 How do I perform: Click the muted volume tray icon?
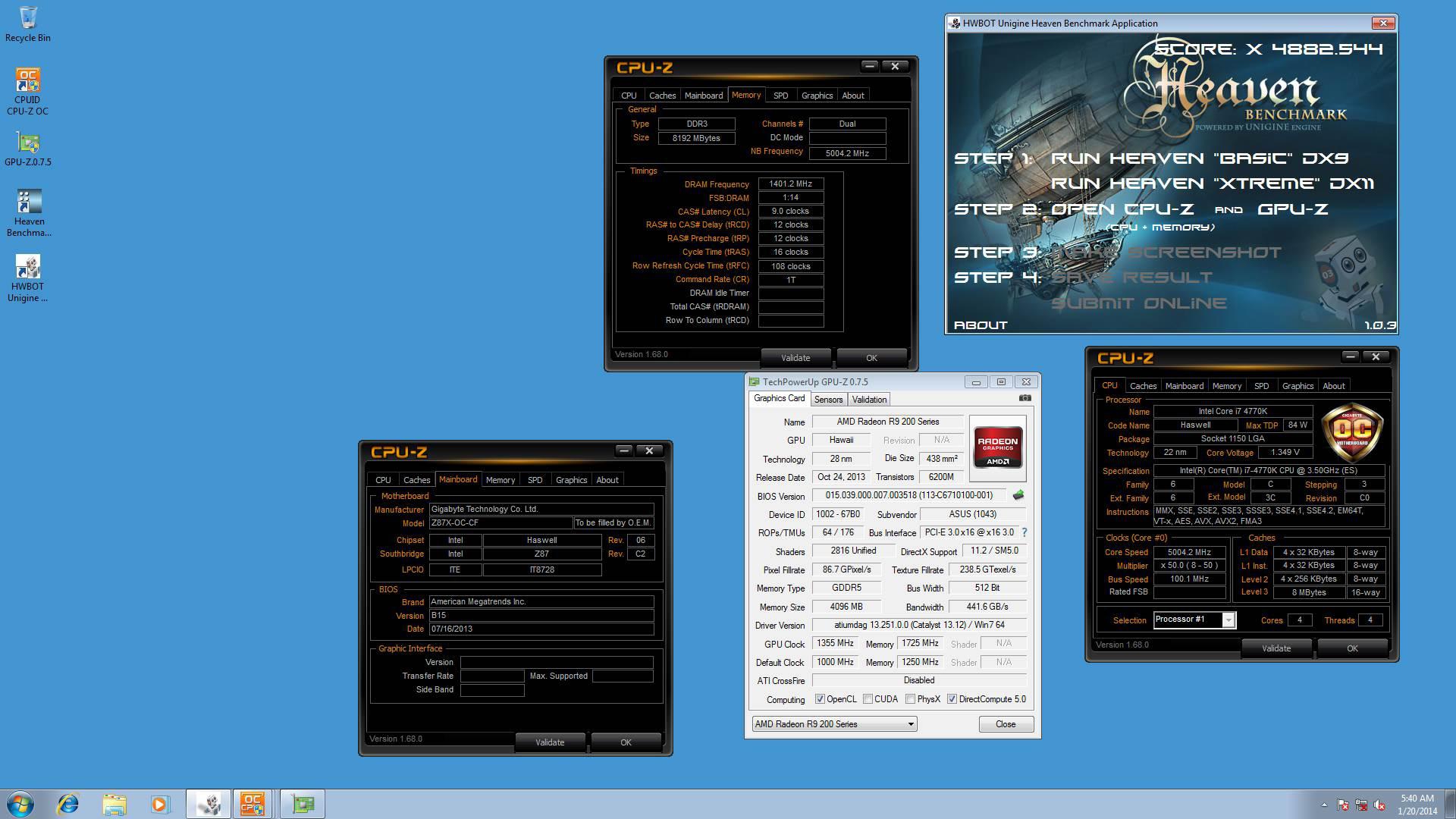point(1380,805)
